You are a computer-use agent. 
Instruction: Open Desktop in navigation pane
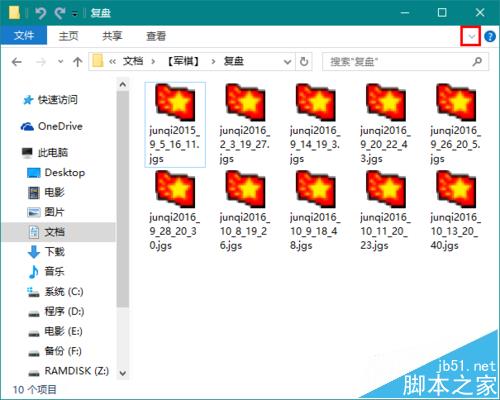[65, 173]
